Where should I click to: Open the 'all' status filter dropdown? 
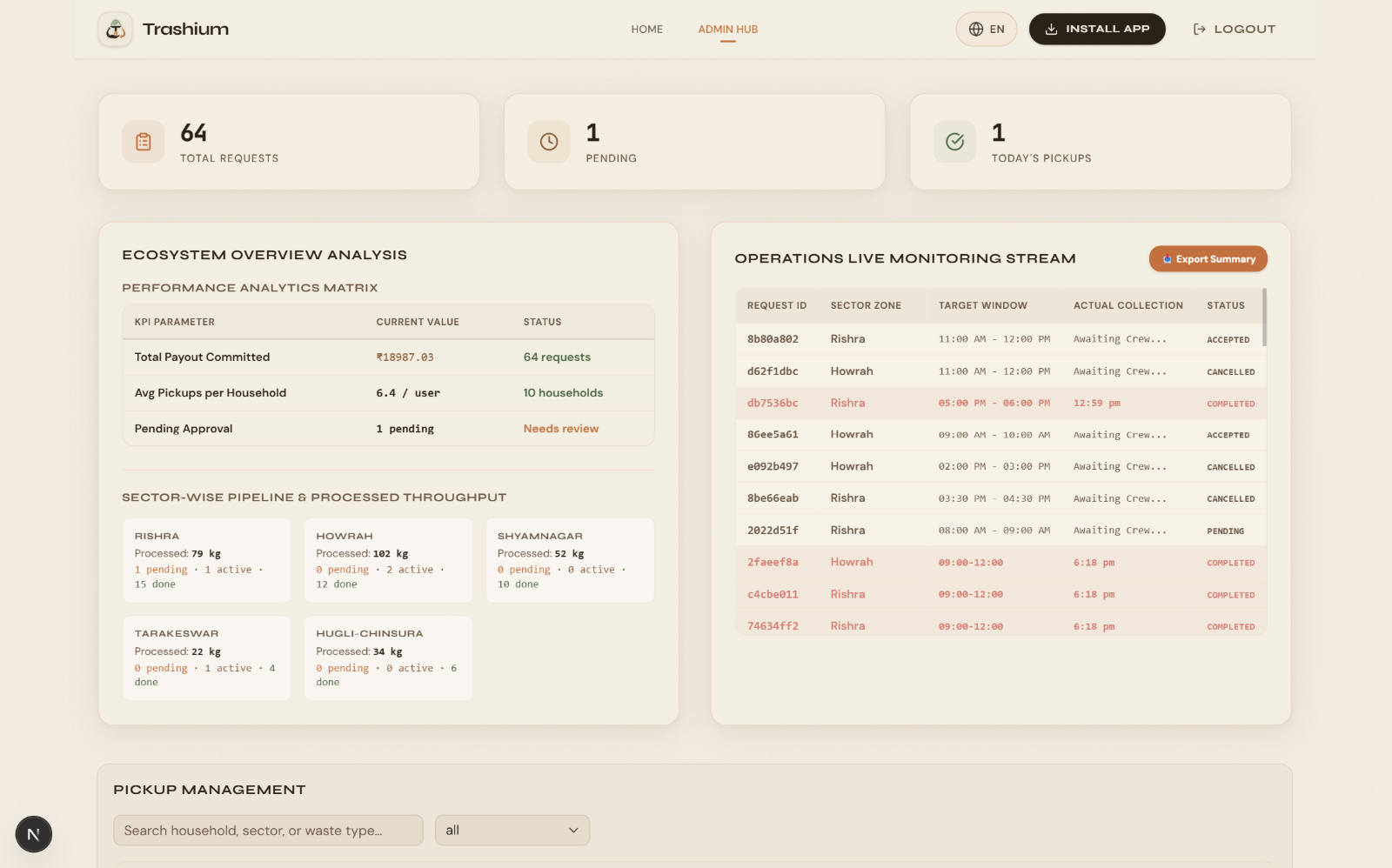pyautogui.click(x=512, y=831)
